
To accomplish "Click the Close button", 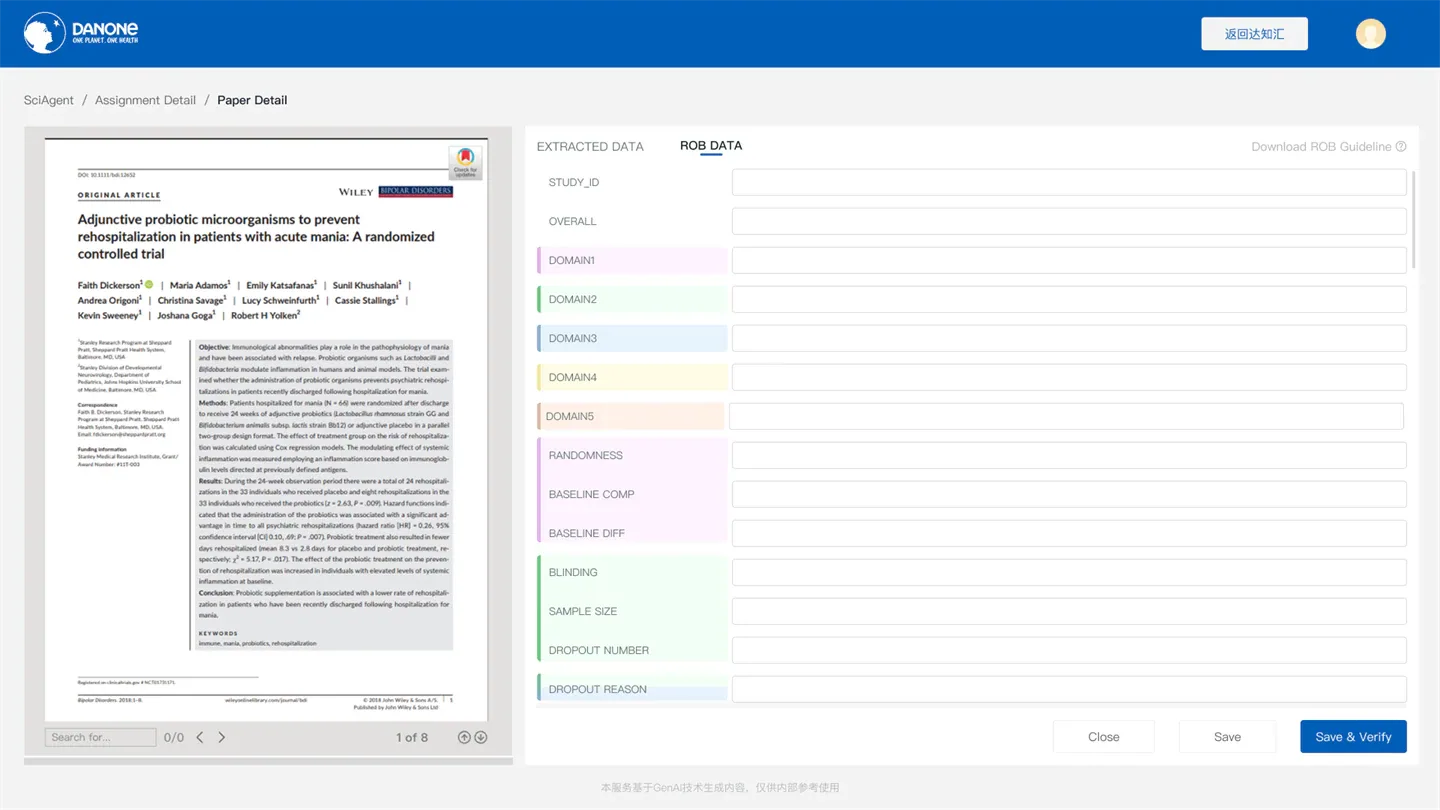I will [1103, 737].
